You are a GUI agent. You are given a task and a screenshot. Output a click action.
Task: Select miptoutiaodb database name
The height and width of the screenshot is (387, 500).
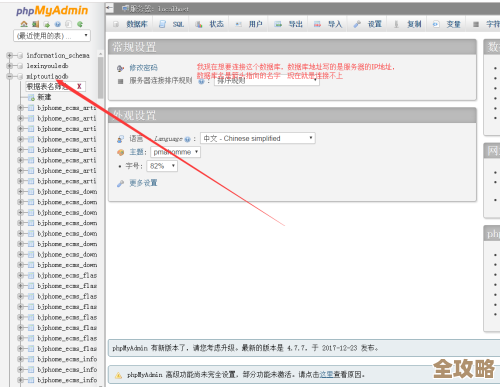coord(47,76)
